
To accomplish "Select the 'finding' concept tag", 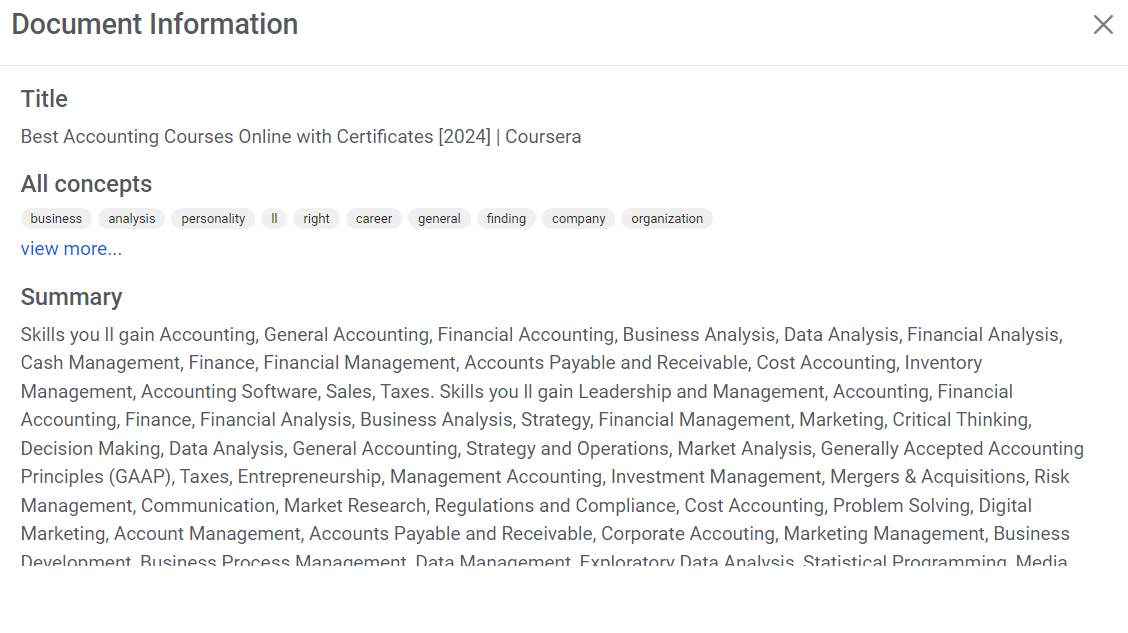I will coord(506,219).
